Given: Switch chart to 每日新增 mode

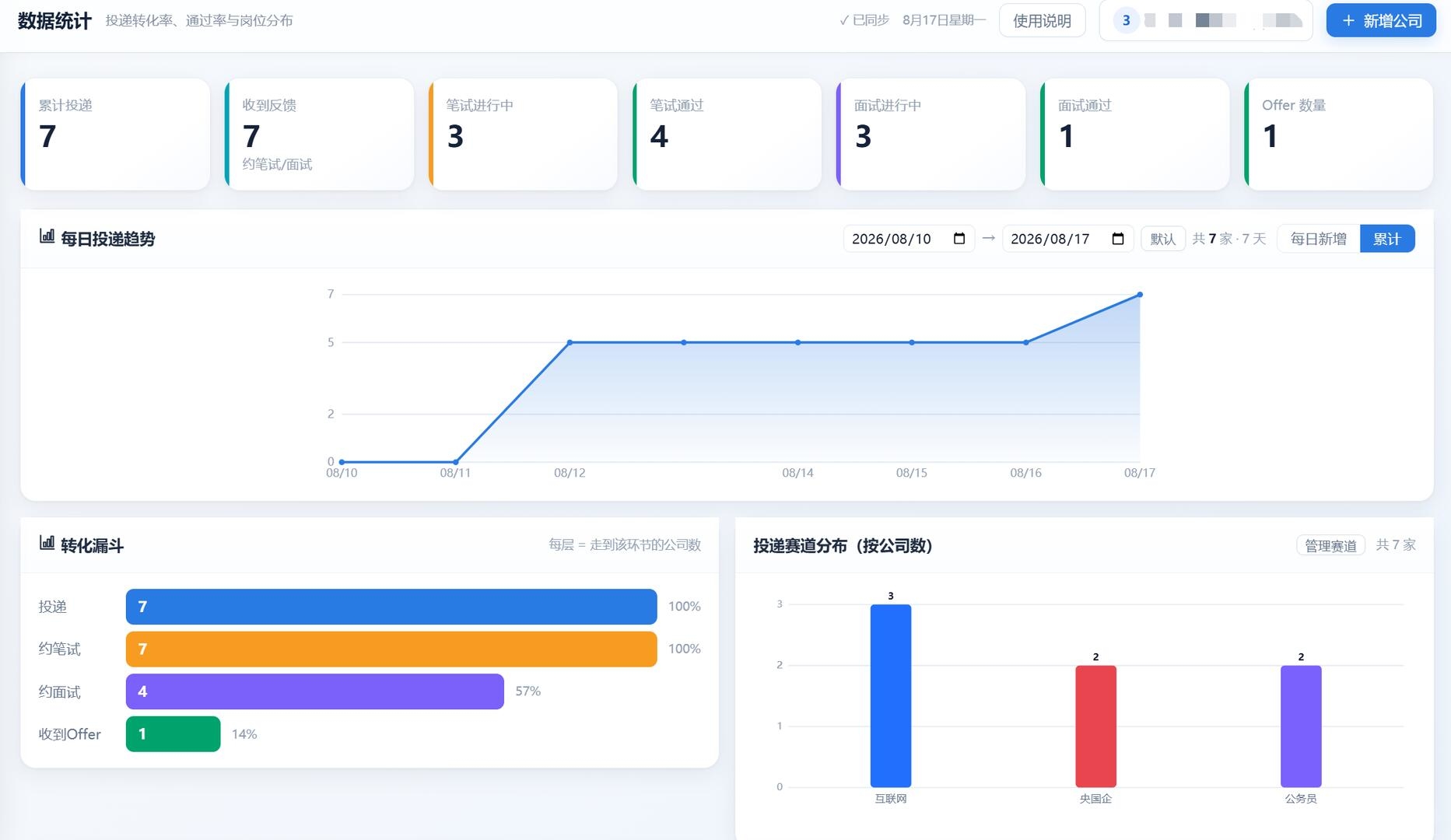Looking at the screenshot, I should pos(1318,239).
